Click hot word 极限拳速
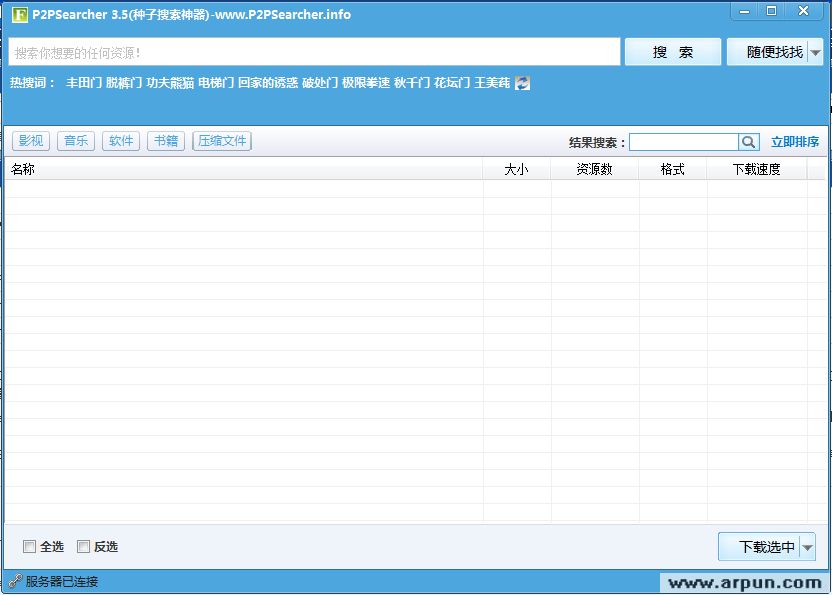The height and width of the screenshot is (595, 832). pyautogui.click(x=366, y=83)
